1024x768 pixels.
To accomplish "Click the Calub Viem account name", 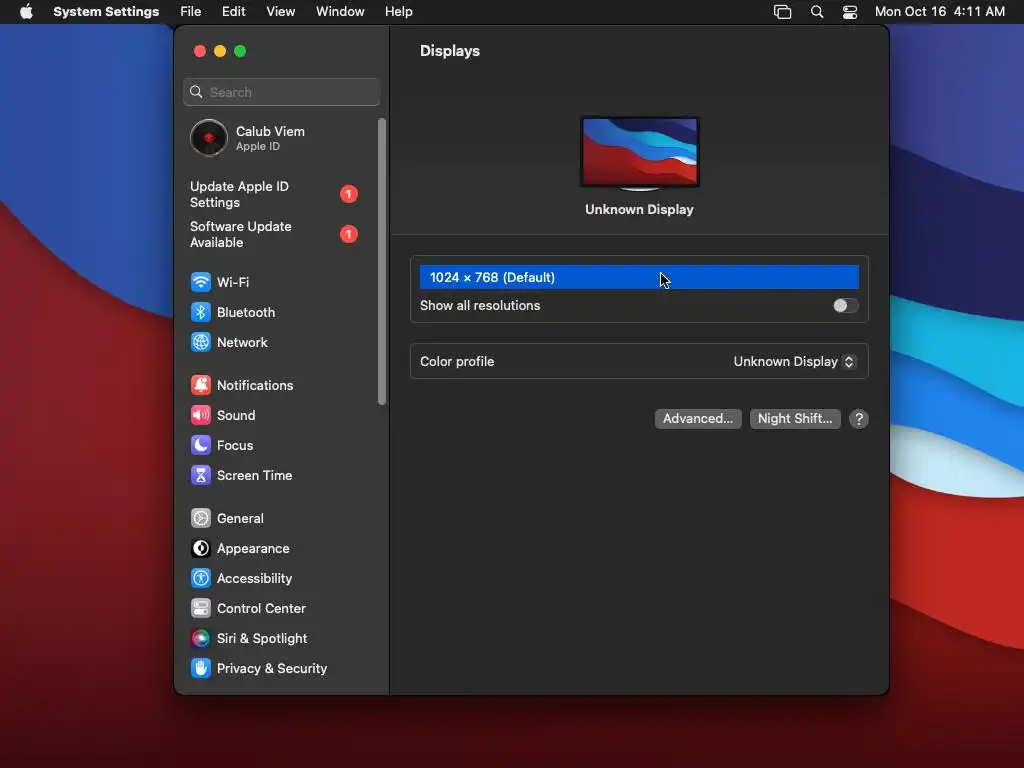I will tap(270, 131).
